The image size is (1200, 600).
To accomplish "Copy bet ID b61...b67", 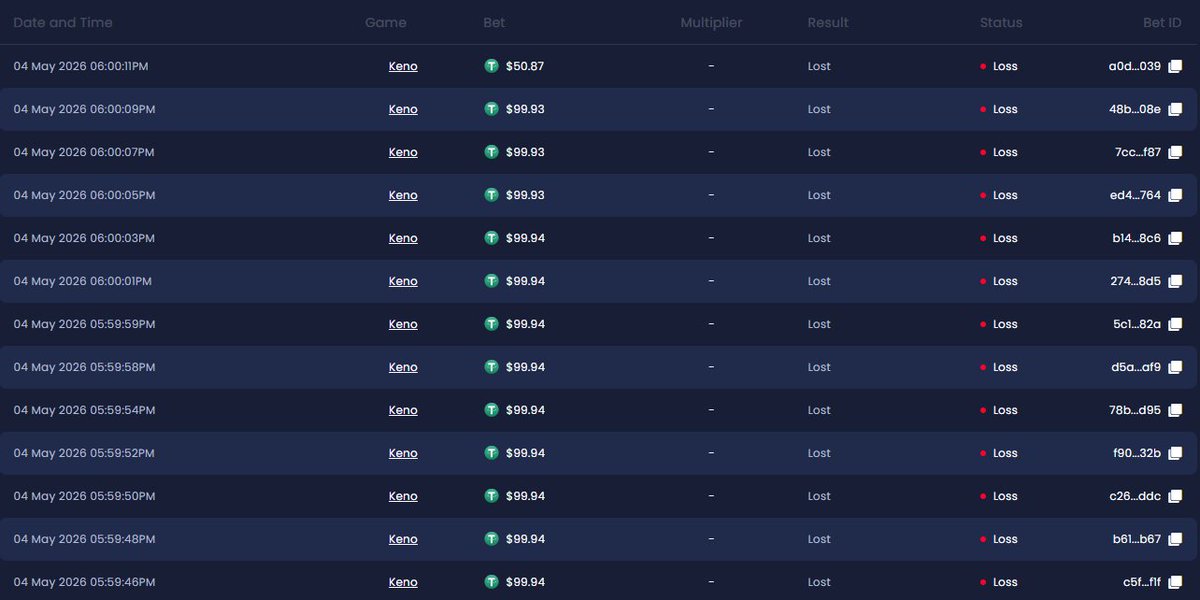I will pyautogui.click(x=1176, y=539).
